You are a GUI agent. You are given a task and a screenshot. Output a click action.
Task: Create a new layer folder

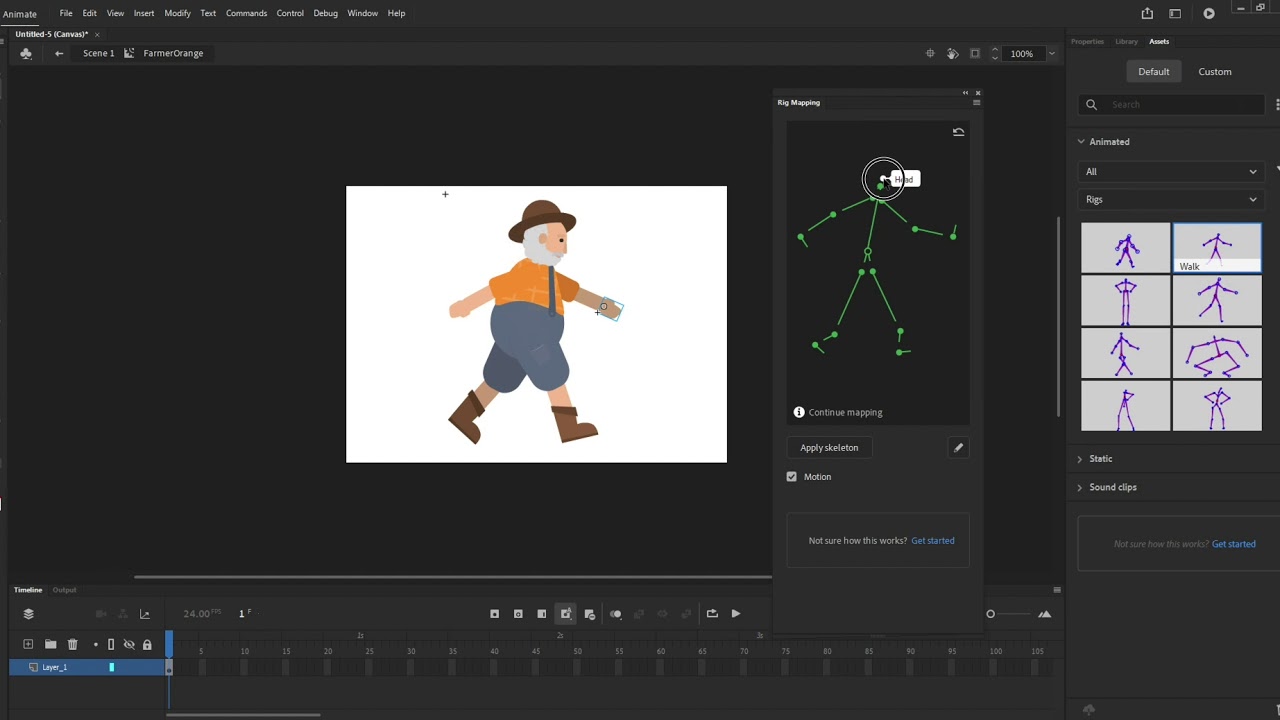tap(50, 645)
